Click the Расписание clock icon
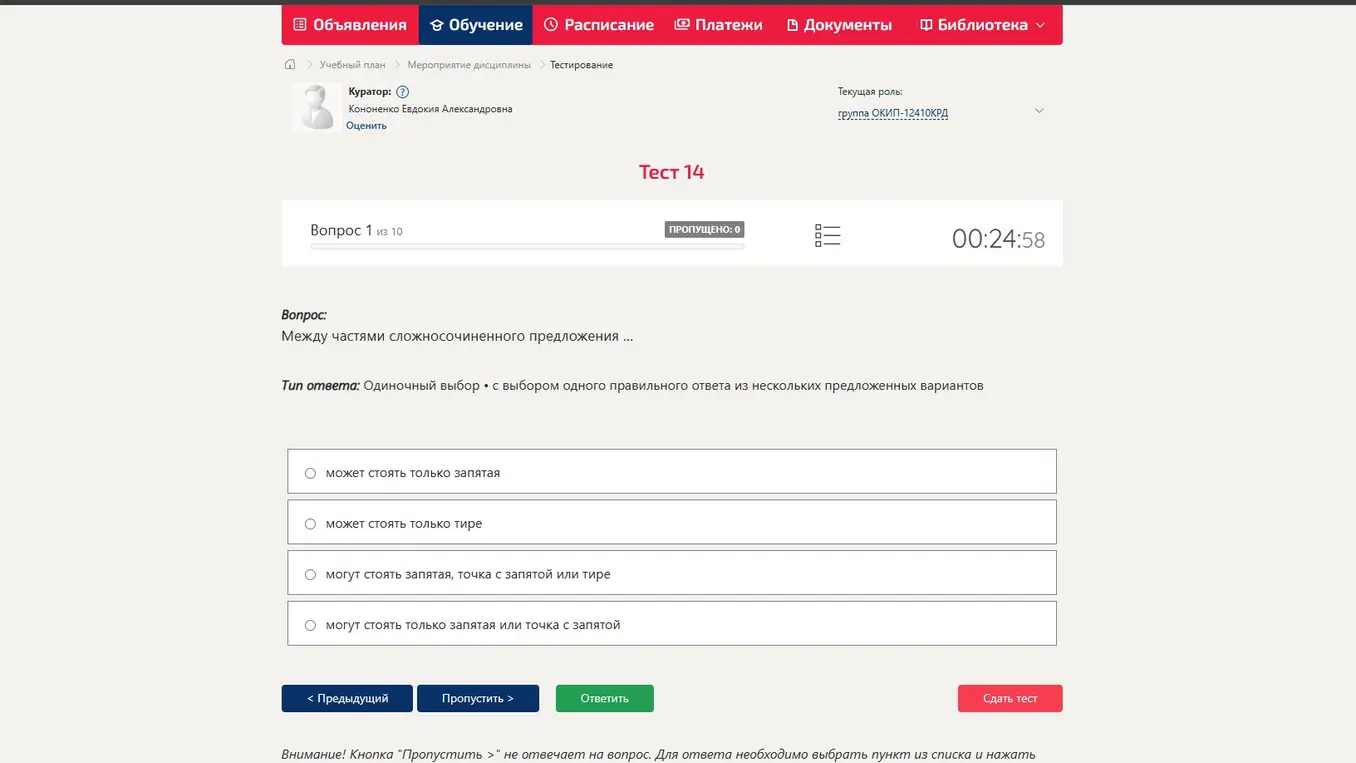 551,25
